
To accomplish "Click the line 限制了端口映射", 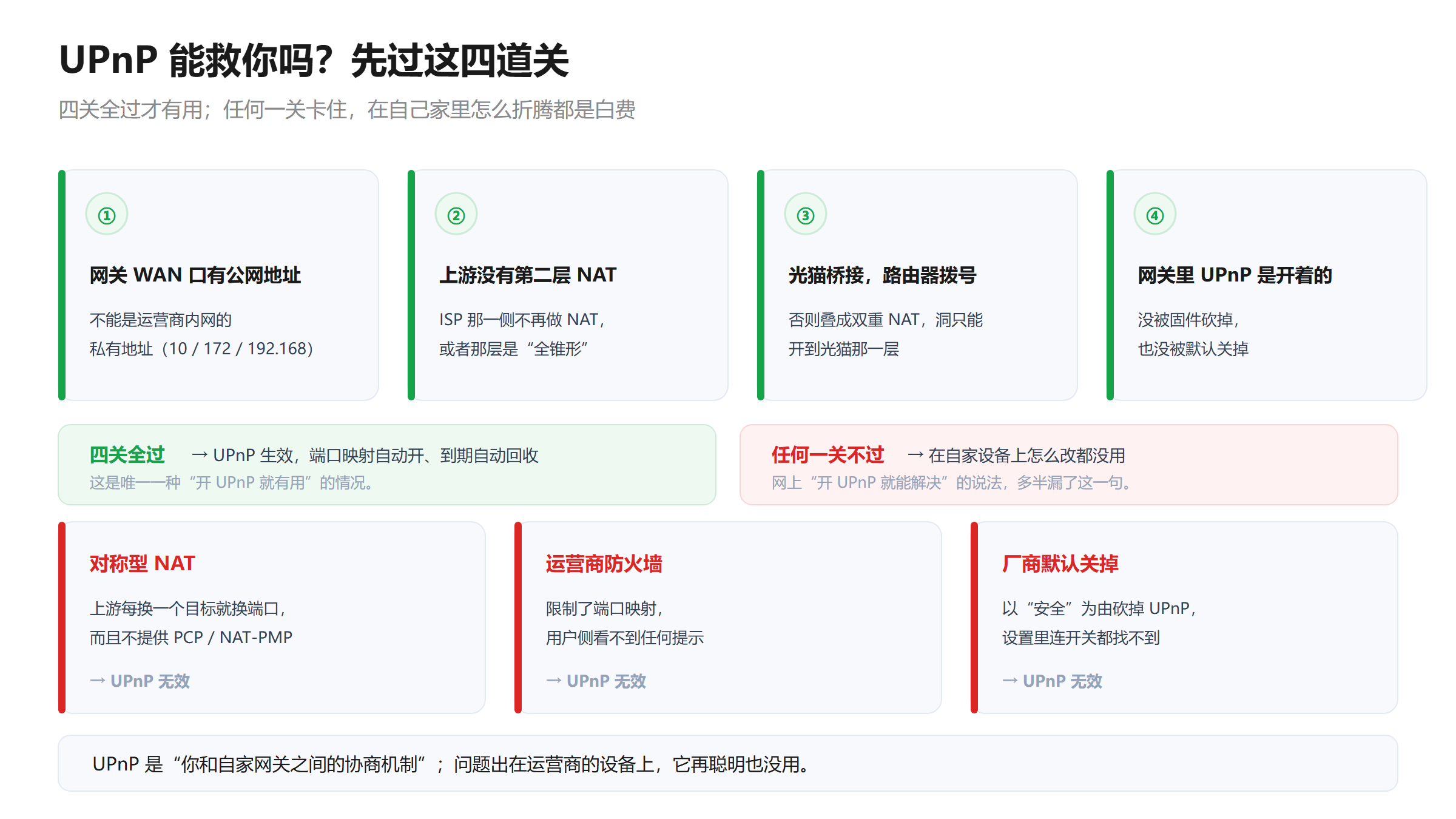I will click(605, 608).
